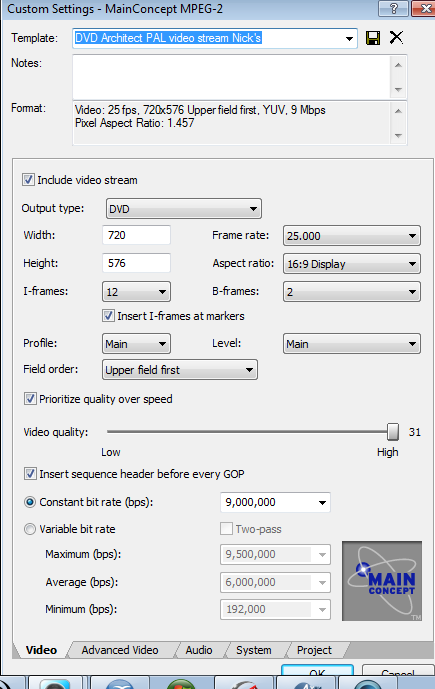This screenshot has height=689, width=435.
Task: Click the Video quality slider handle
Action: click(x=393, y=432)
